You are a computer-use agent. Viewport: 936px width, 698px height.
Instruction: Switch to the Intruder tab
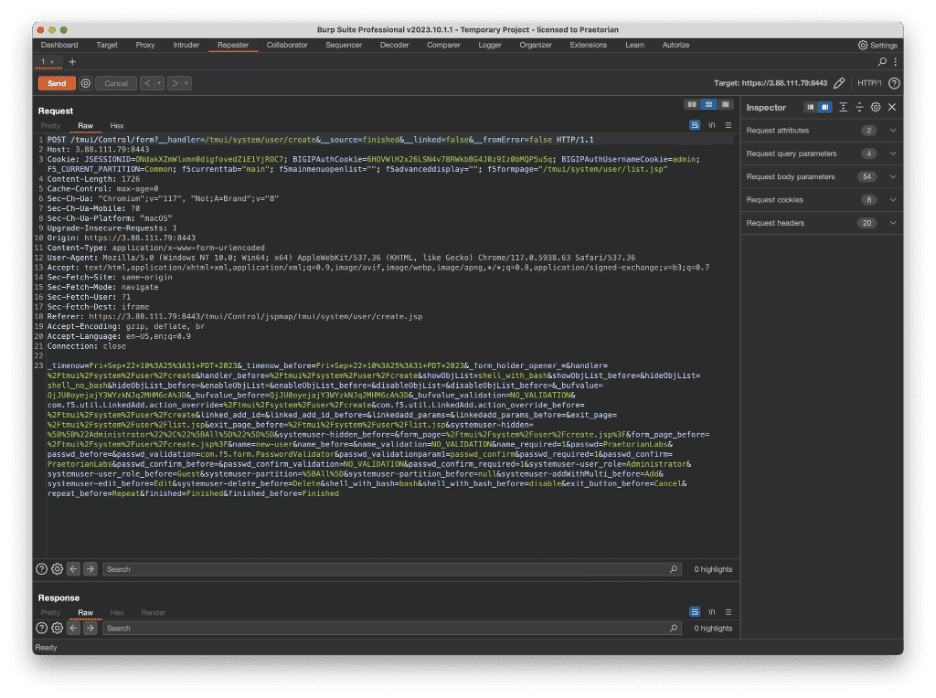pyautogui.click(x=186, y=45)
